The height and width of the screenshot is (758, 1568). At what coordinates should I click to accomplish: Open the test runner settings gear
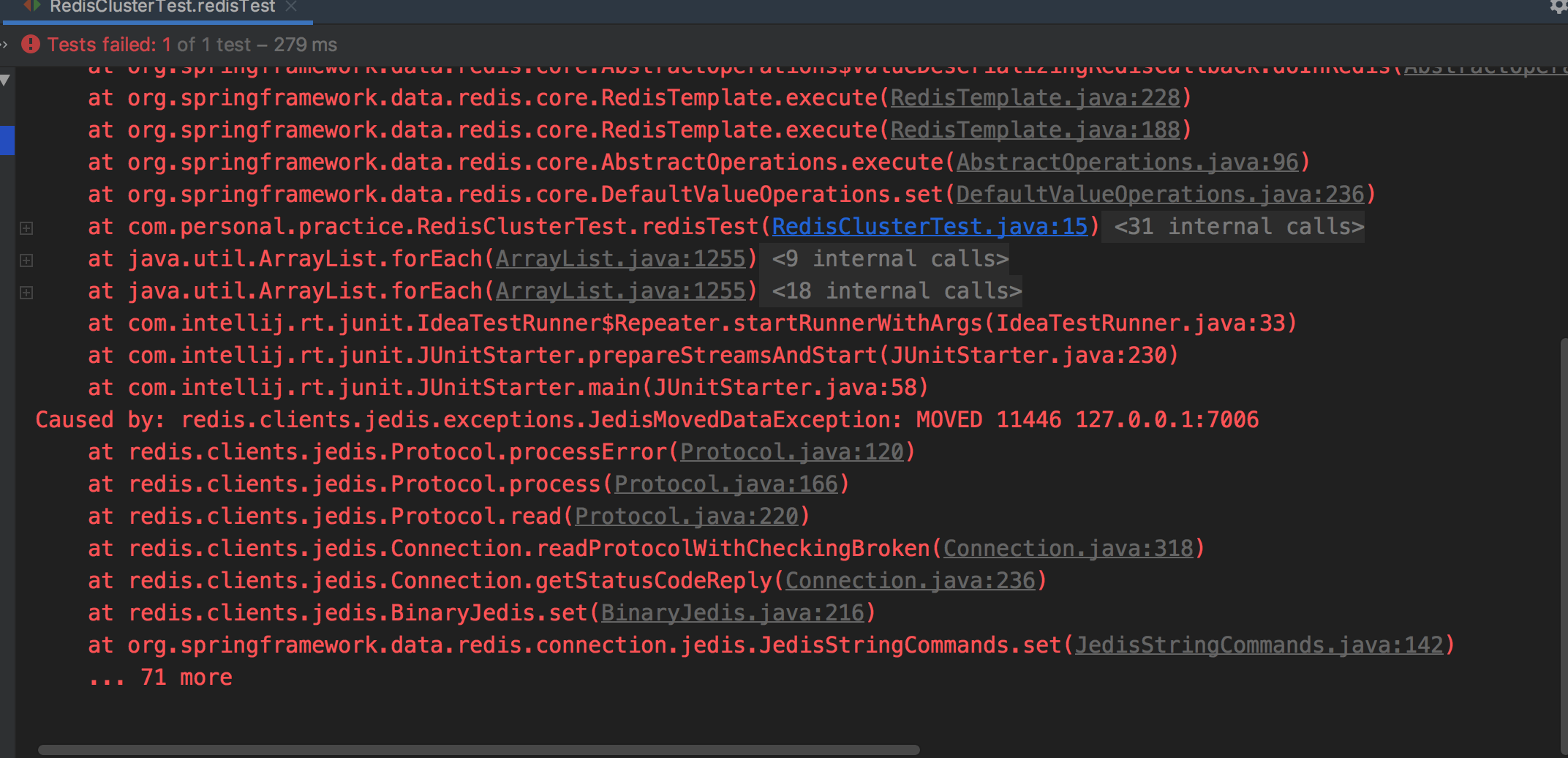[1558, 7]
